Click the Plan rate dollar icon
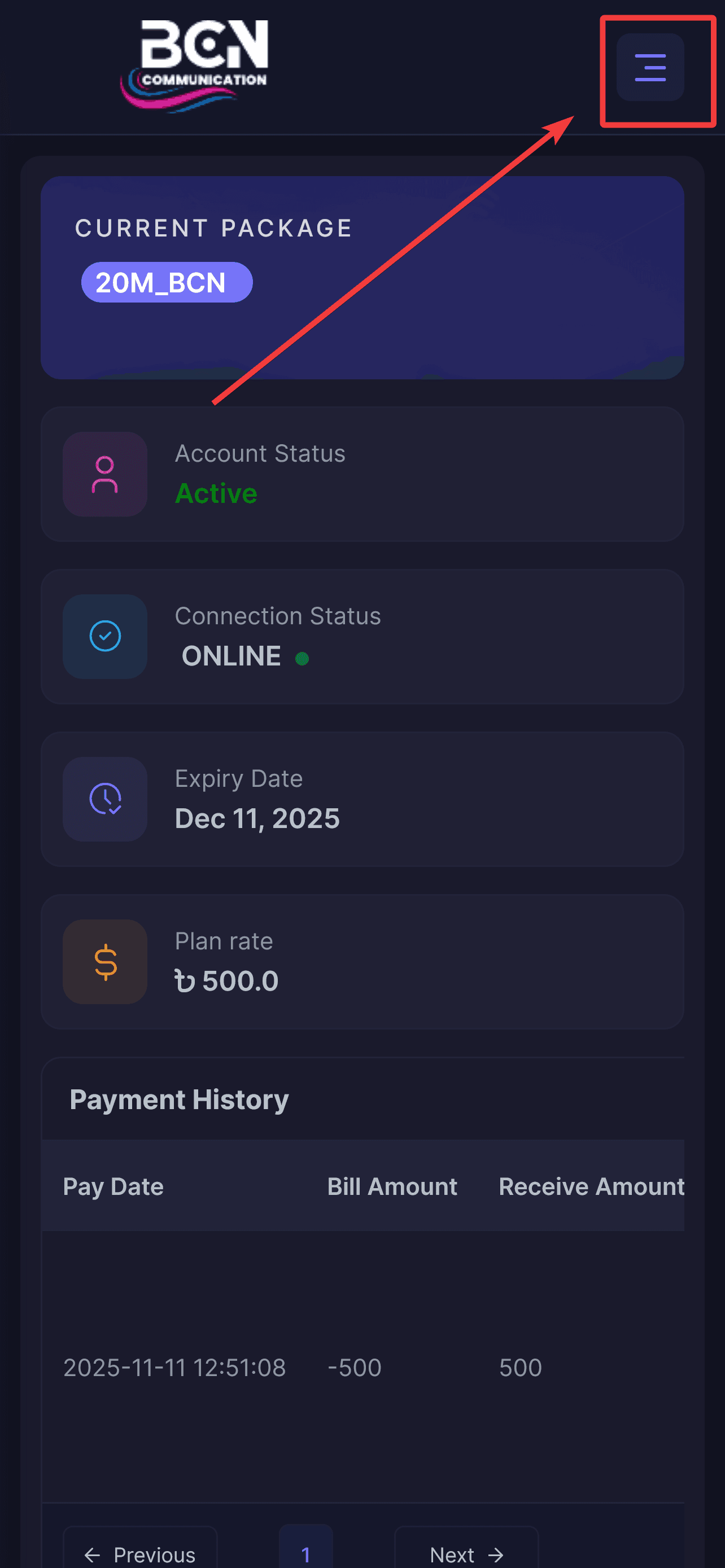The width and height of the screenshot is (725, 1568). pyautogui.click(x=104, y=961)
